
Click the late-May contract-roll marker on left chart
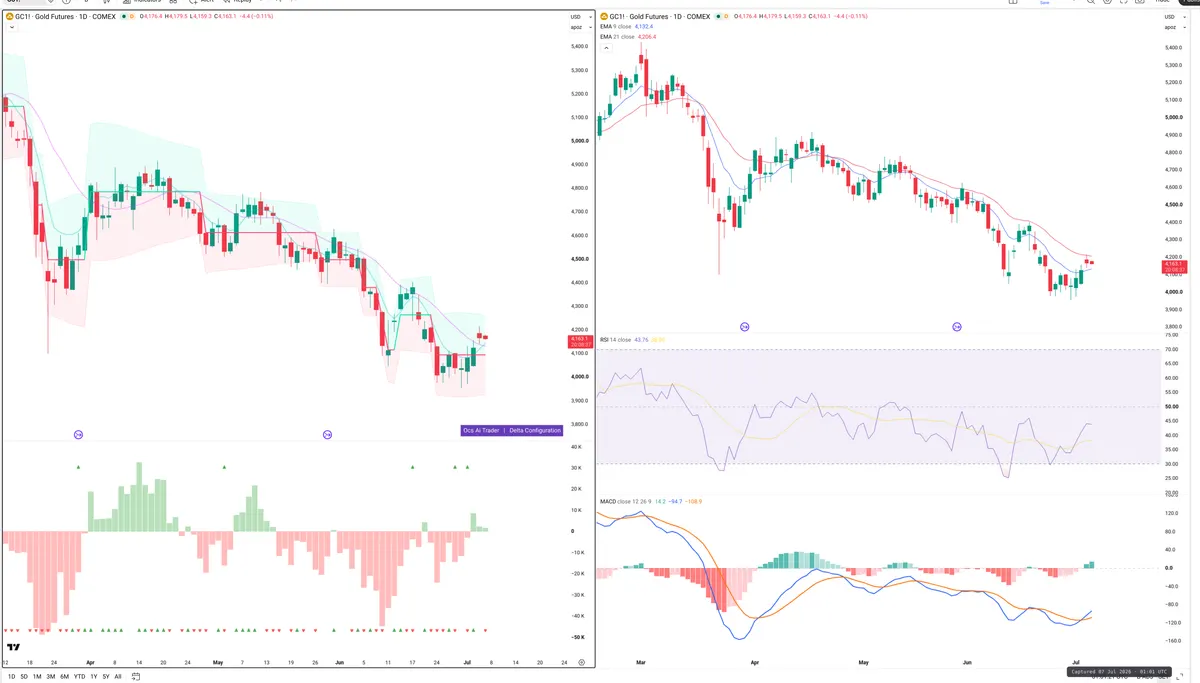[327, 434]
